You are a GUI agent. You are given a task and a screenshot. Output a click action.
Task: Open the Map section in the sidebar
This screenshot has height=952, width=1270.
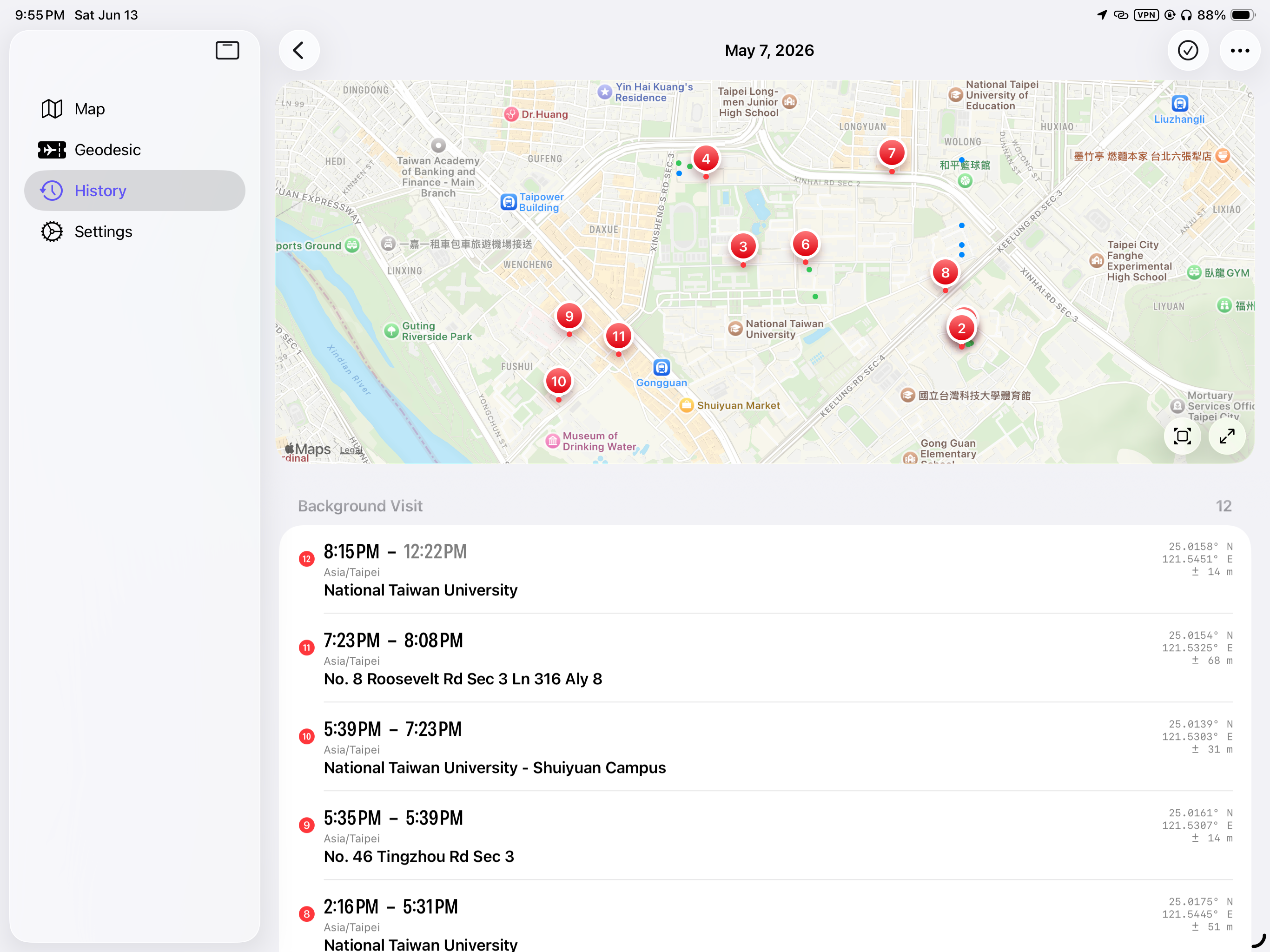coord(134,109)
